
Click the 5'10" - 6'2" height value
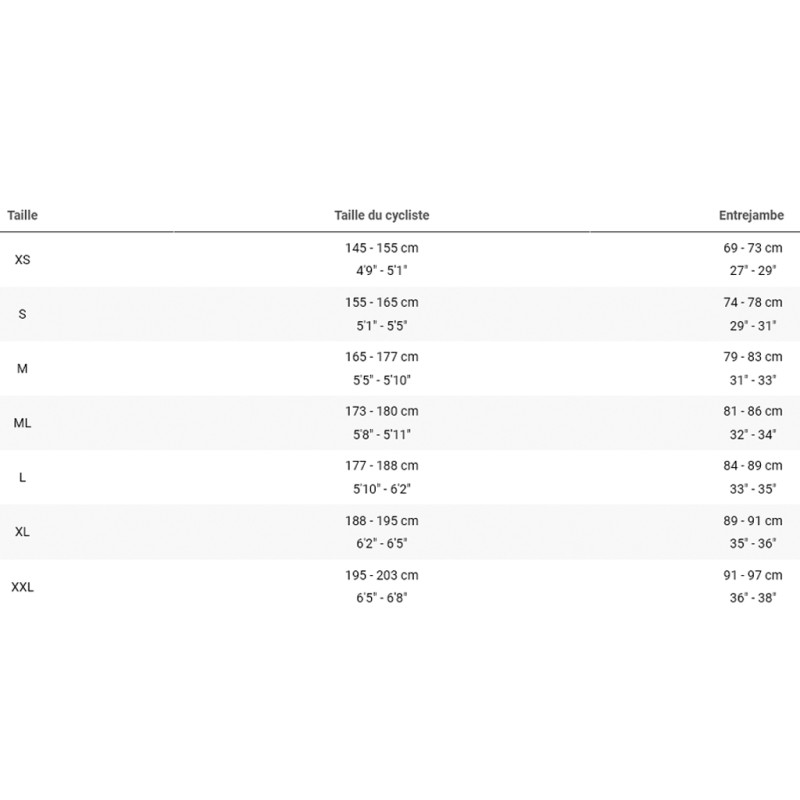(382, 489)
